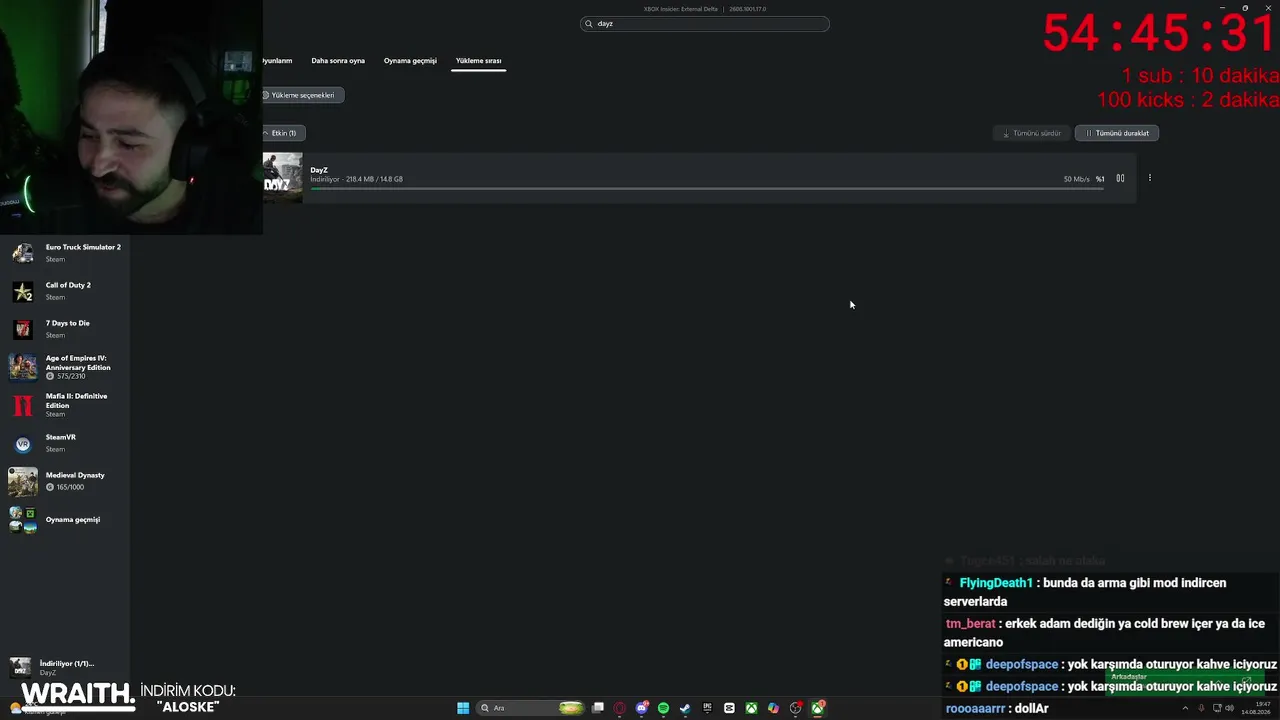The width and height of the screenshot is (1280, 720).
Task: Click the search magnifier icon beside dayz
Action: click(x=590, y=24)
